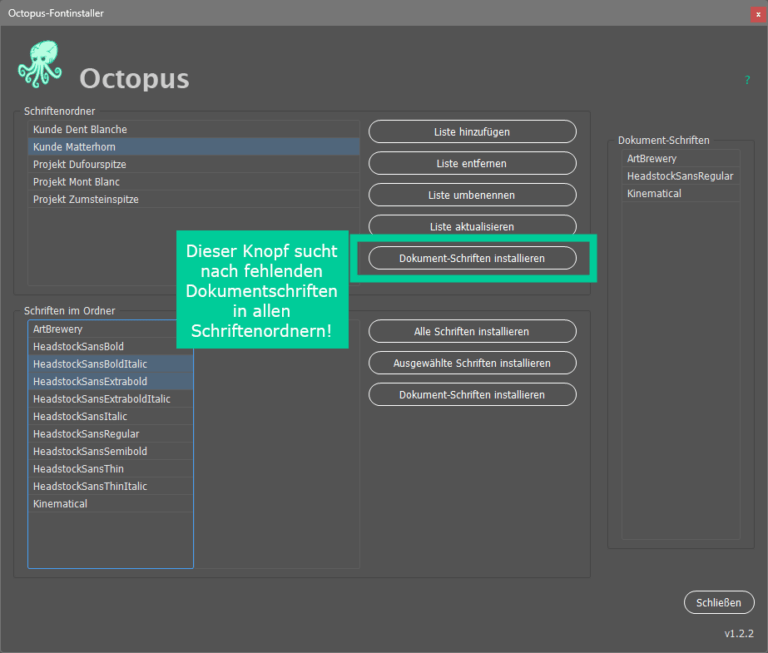The image size is (768, 653).
Task: Click Ausgewählte Schriften installieren
Action: (x=472, y=363)
